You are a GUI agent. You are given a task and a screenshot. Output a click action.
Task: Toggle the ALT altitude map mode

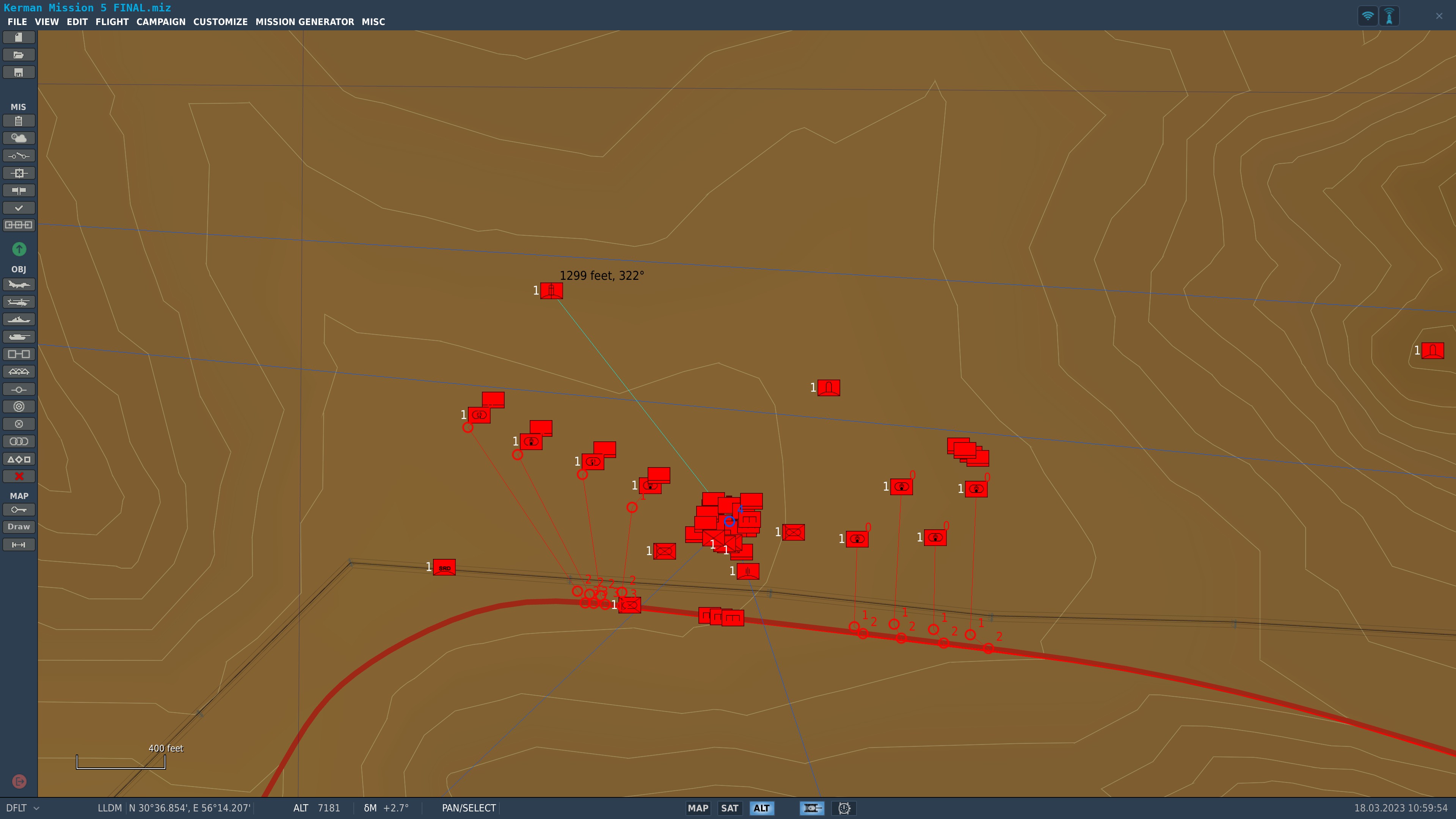coord(761,808)
